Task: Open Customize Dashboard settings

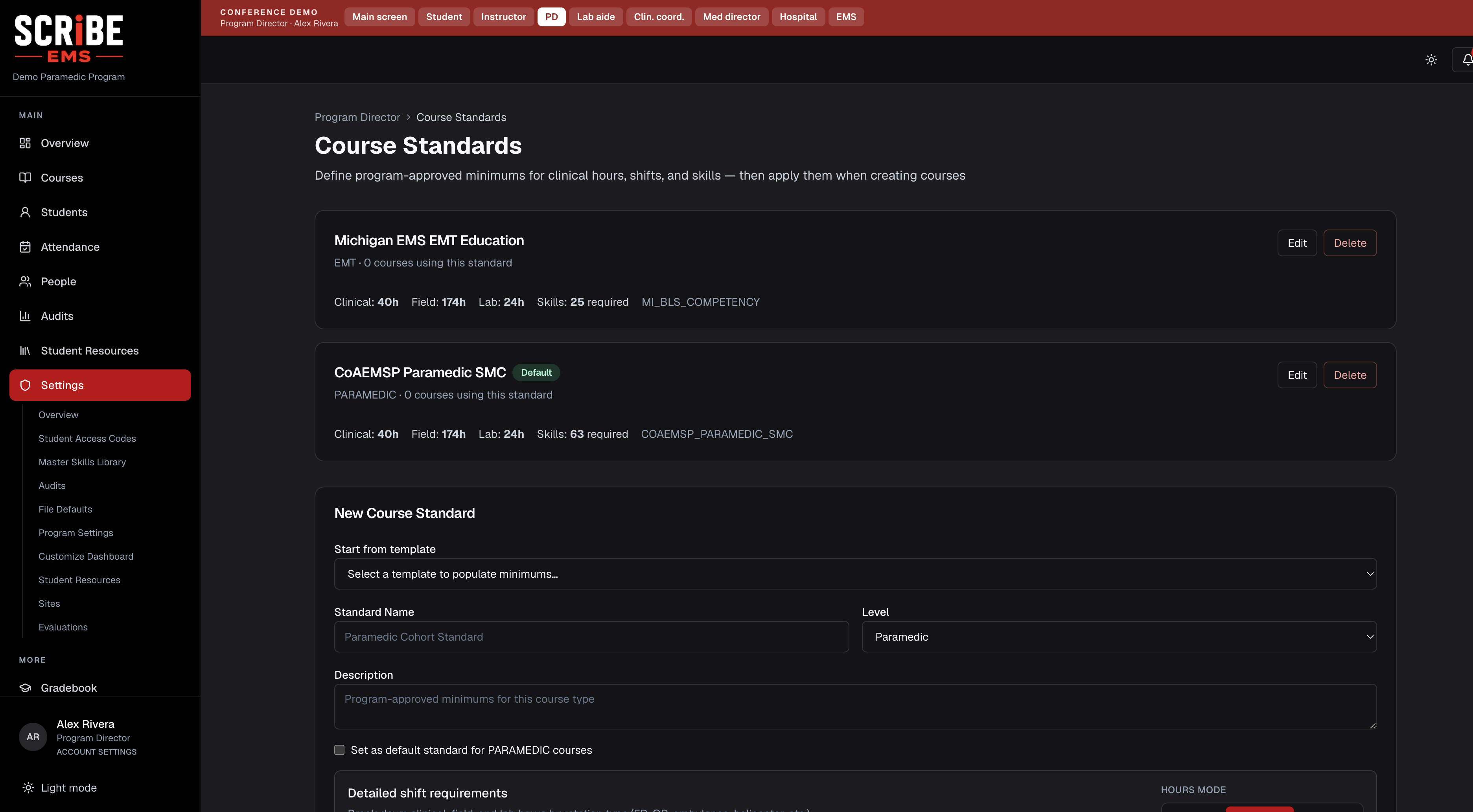Action: click(x=86, y=556)
